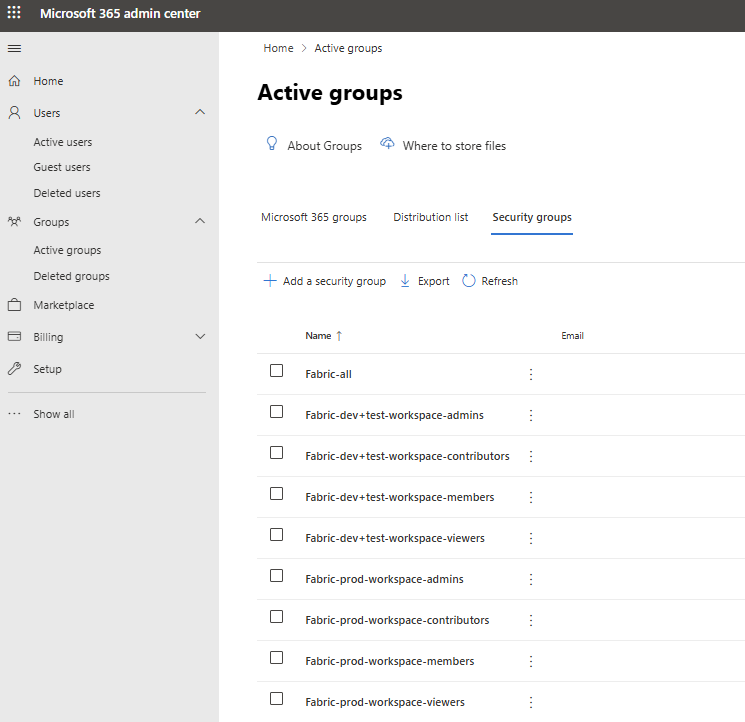Check the Fabric-prod-workspace-contributors checkbox
This screenshot has width=745, height=722.
277,617
